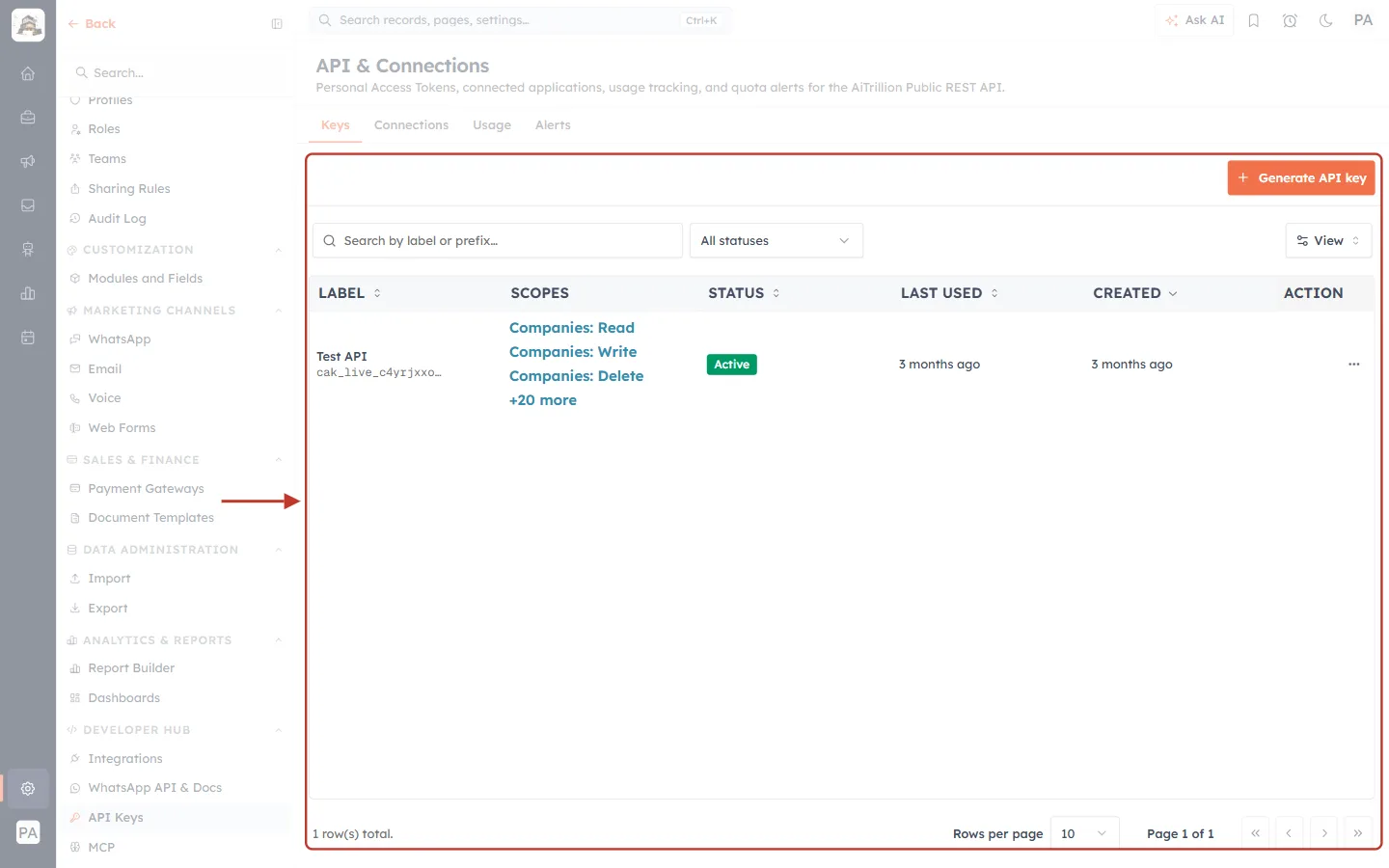This screenshot has width=1389, height=868.
Task: Click the PA avatar in the top-right header
Action: pos(1363,20)
